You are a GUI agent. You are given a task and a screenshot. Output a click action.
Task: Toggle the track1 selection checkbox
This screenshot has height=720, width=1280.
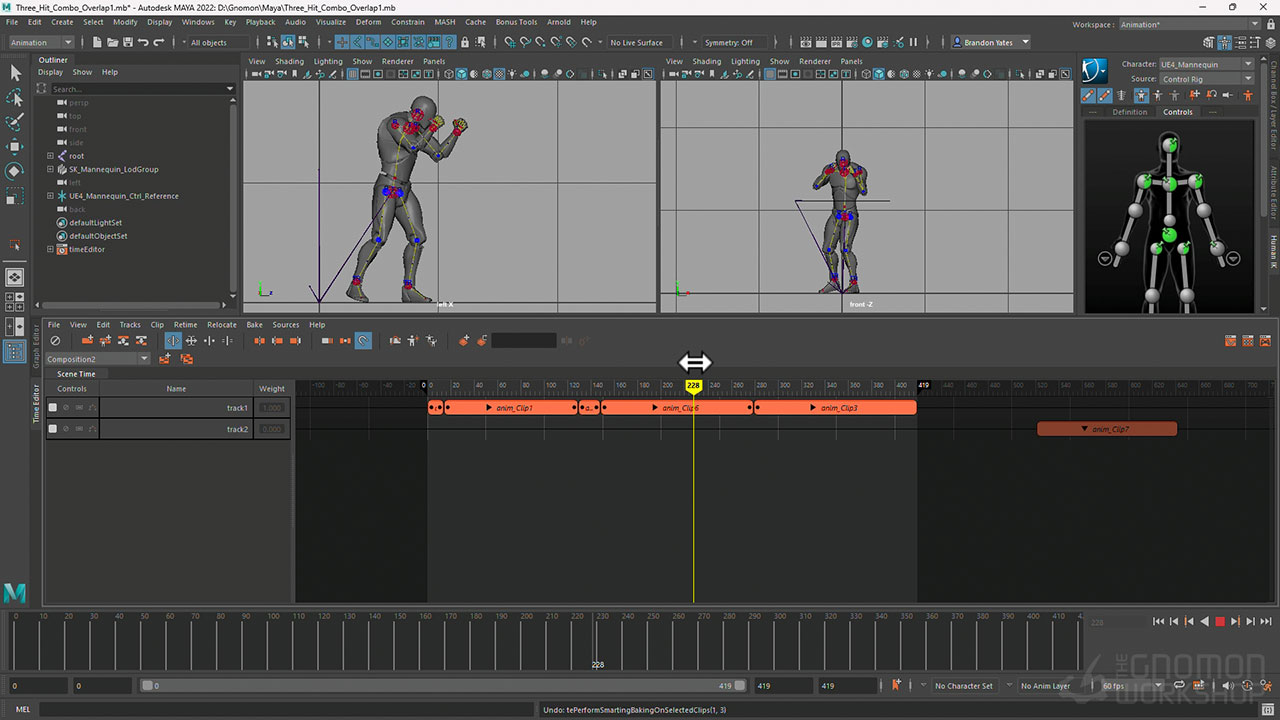53,408
